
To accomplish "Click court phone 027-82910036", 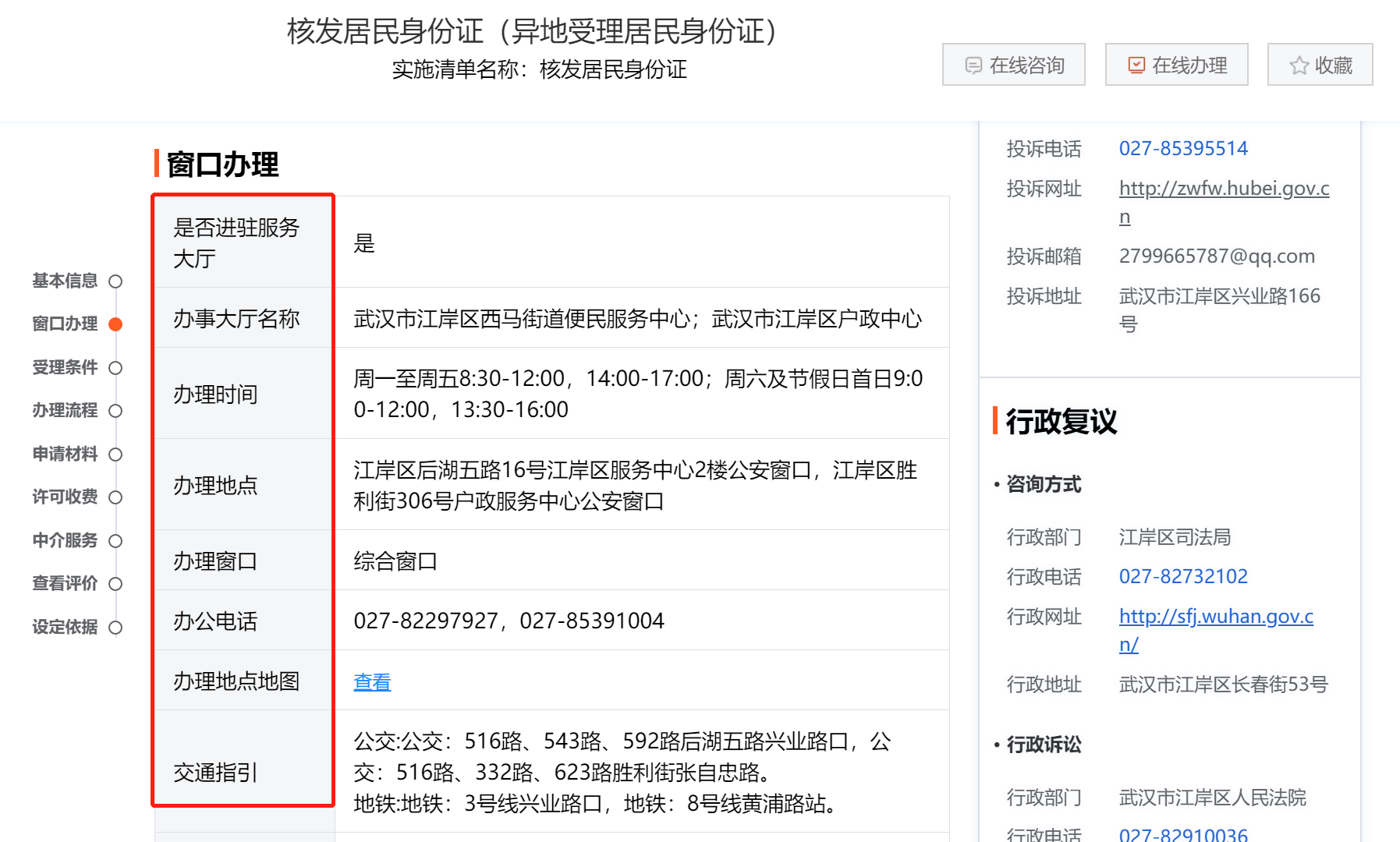I will click(x=1183, y=834).
